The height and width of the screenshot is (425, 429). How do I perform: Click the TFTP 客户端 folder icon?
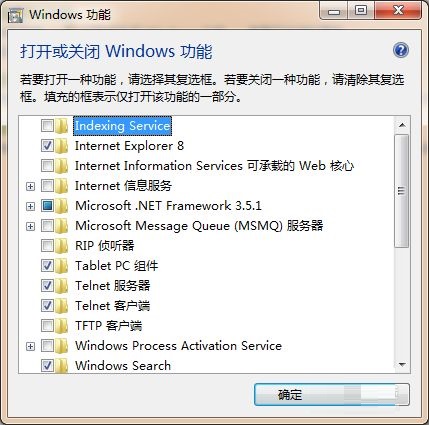pos(62,326)
